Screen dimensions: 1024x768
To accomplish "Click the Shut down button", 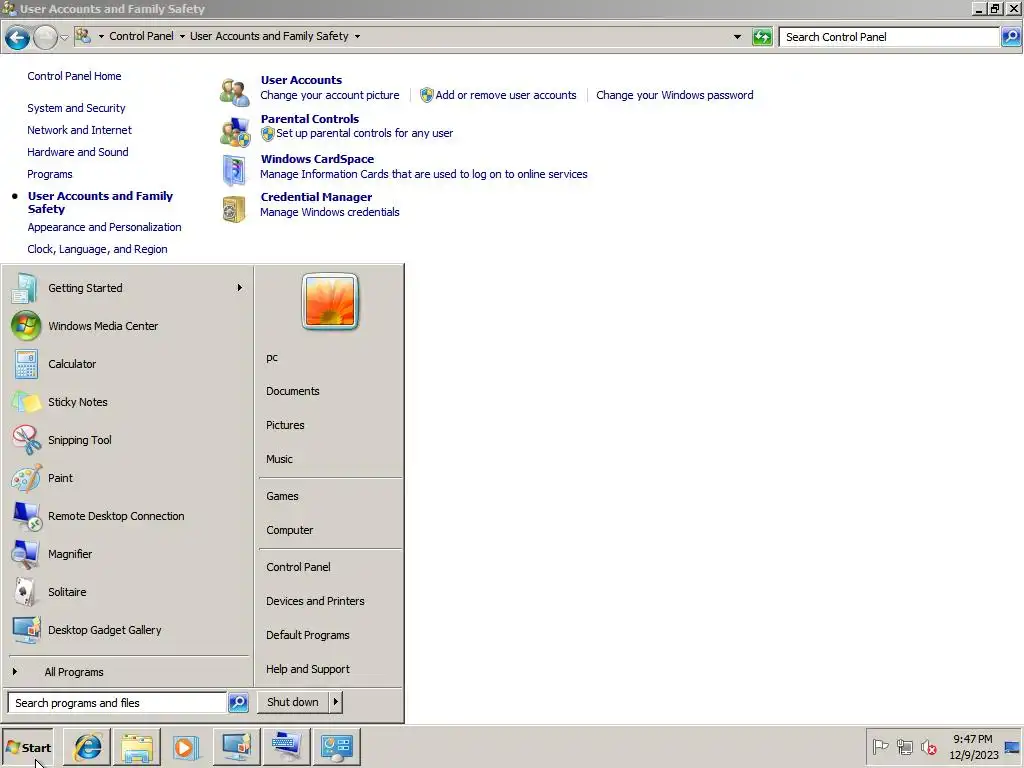I will [293, 702].
